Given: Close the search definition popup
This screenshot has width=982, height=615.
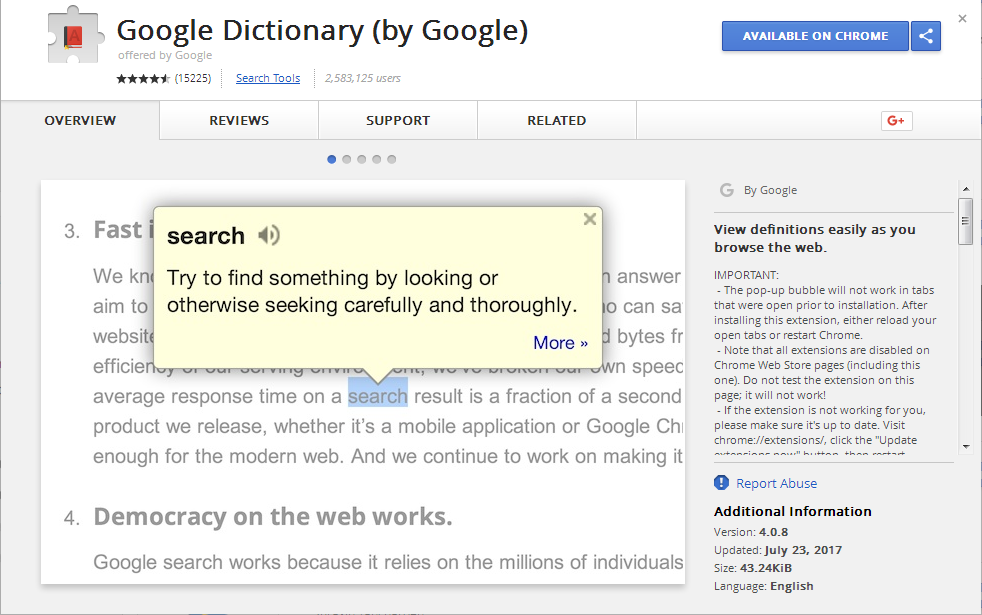Looking at the screenshot, I should 589,219.
